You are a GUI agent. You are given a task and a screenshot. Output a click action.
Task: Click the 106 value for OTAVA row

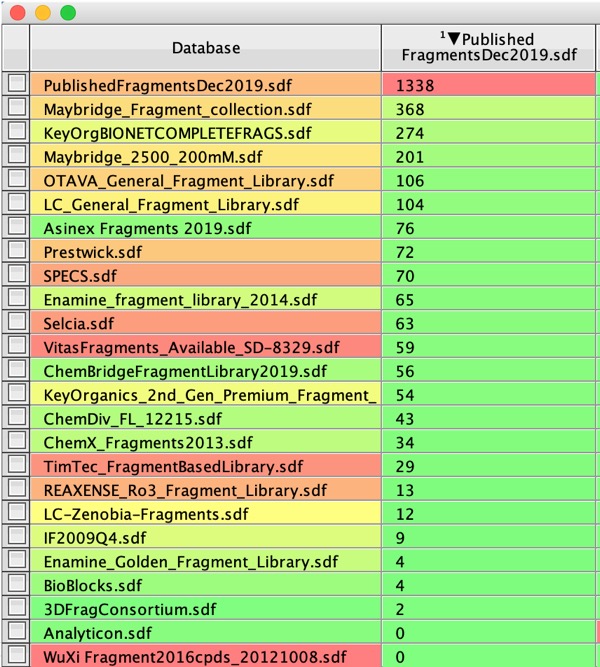pos(489,180)
